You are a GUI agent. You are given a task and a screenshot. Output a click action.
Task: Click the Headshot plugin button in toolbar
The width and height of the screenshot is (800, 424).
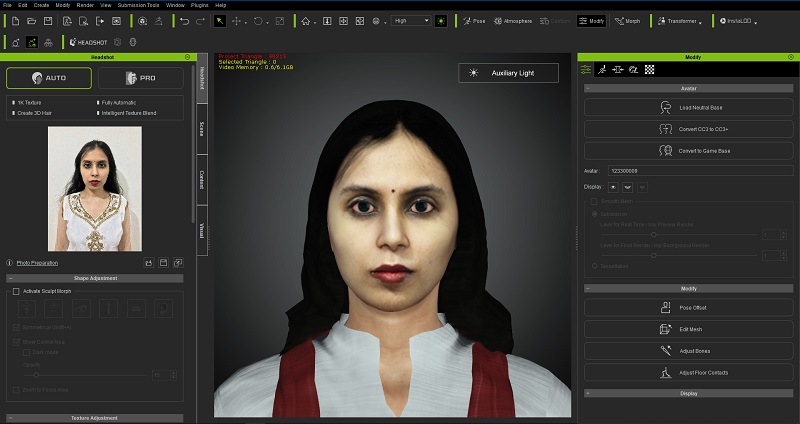86,42
